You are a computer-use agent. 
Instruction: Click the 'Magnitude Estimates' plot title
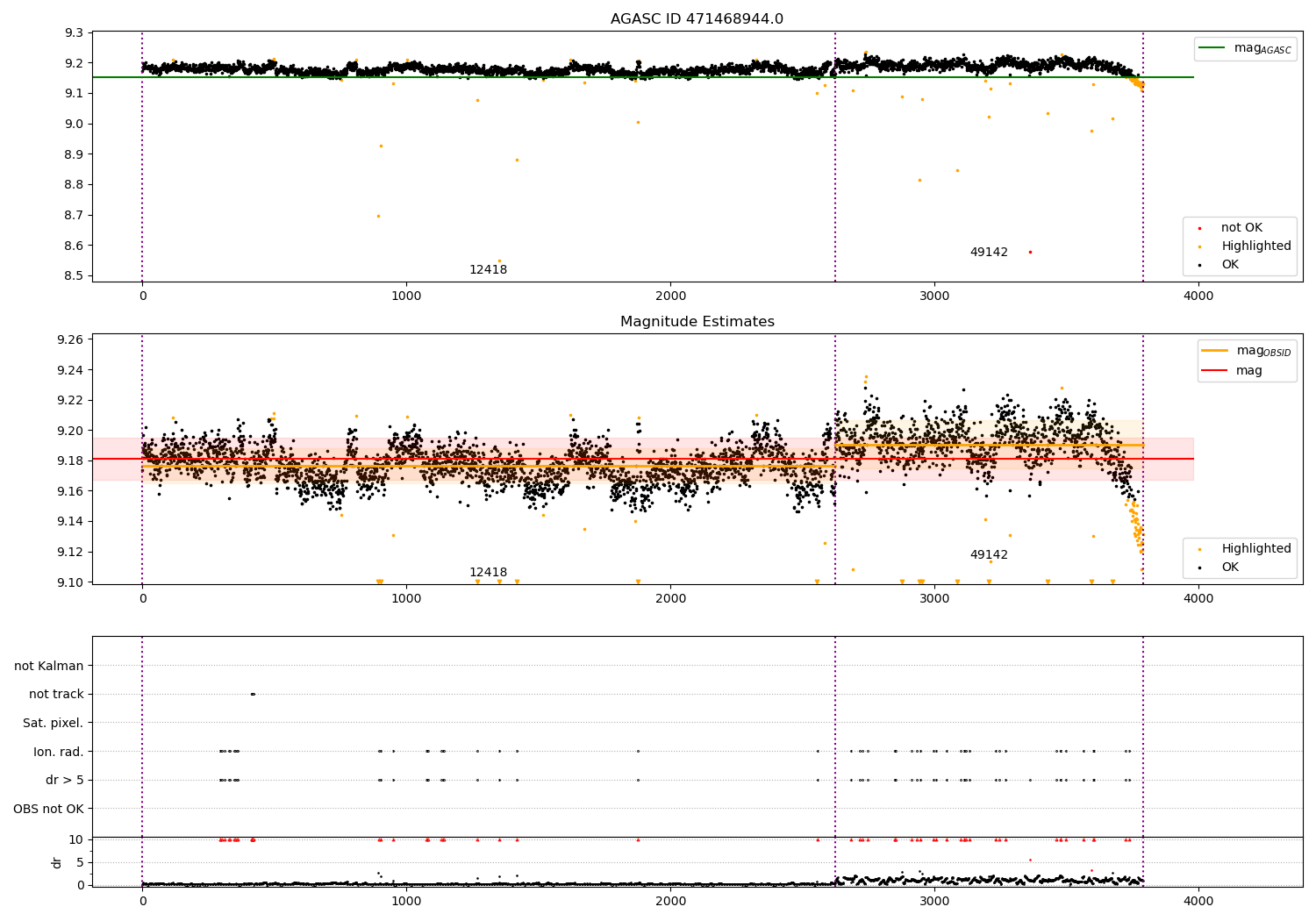(x=697, y=322)
